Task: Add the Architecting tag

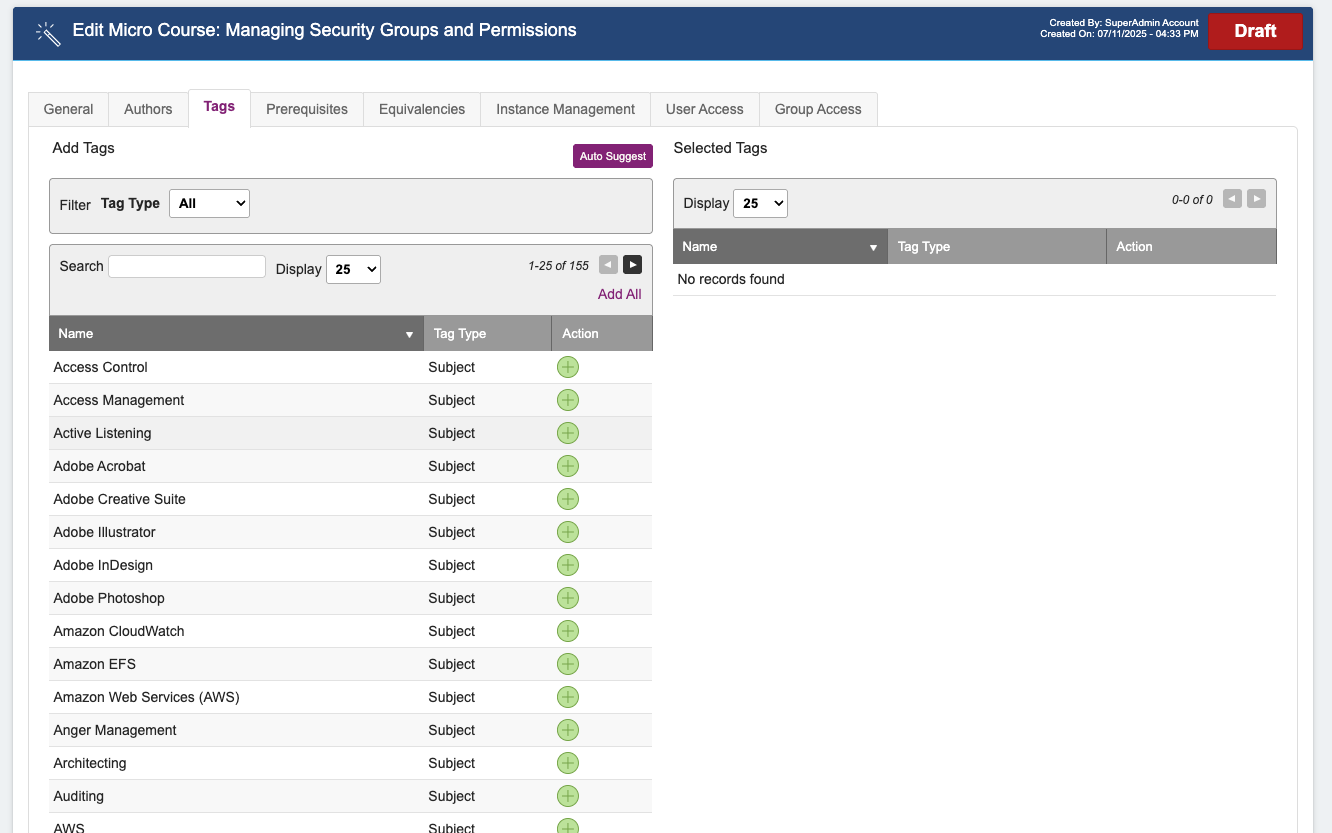Action: click(x=568, y=763)
